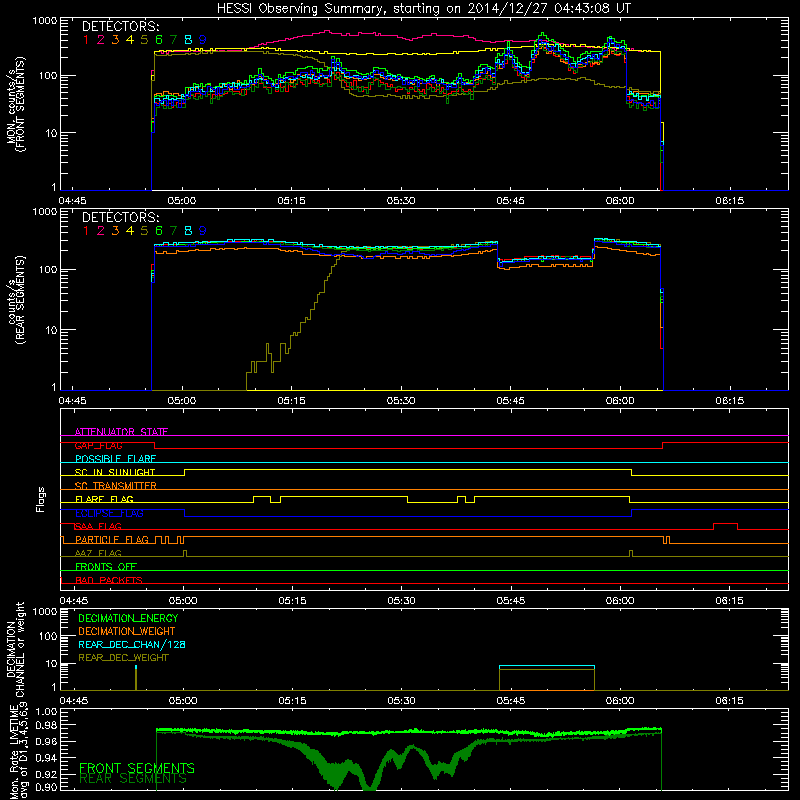The image size is (800, 800).
Task: Select the POSSIBLE_FLARE label
Action: tap(115, 459)
